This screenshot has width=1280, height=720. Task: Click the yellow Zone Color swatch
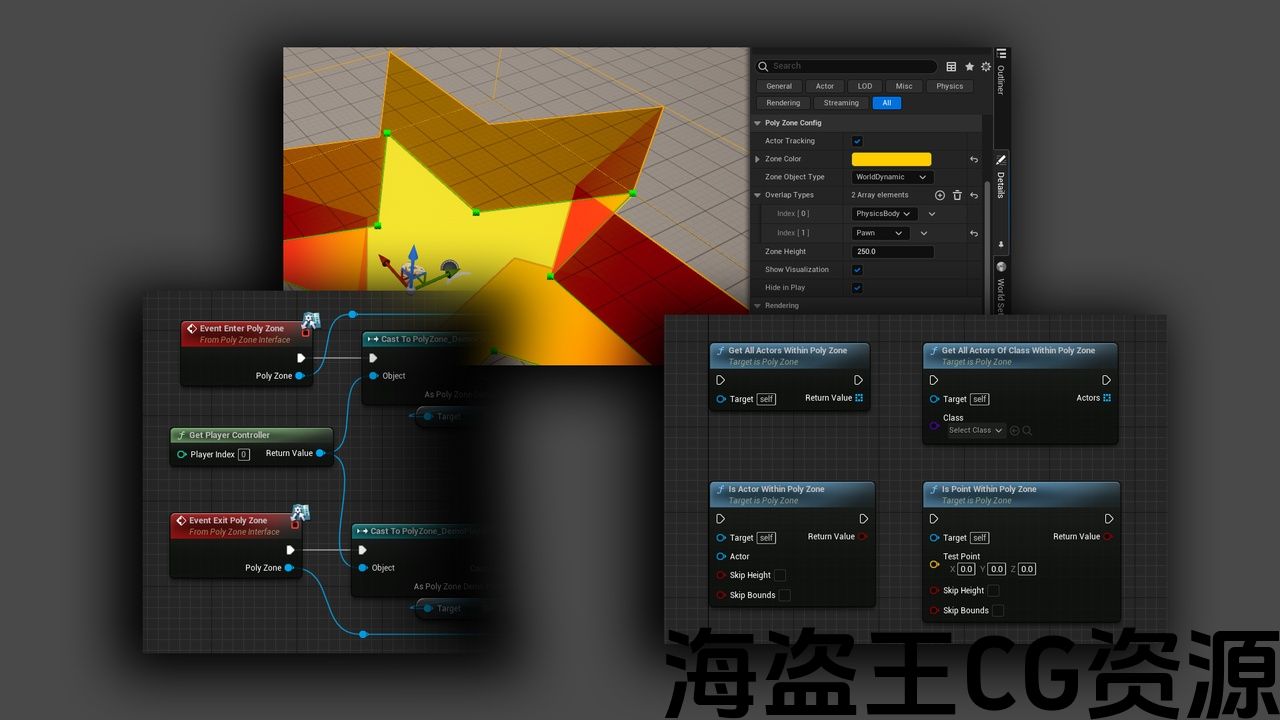tap(891, 159)
